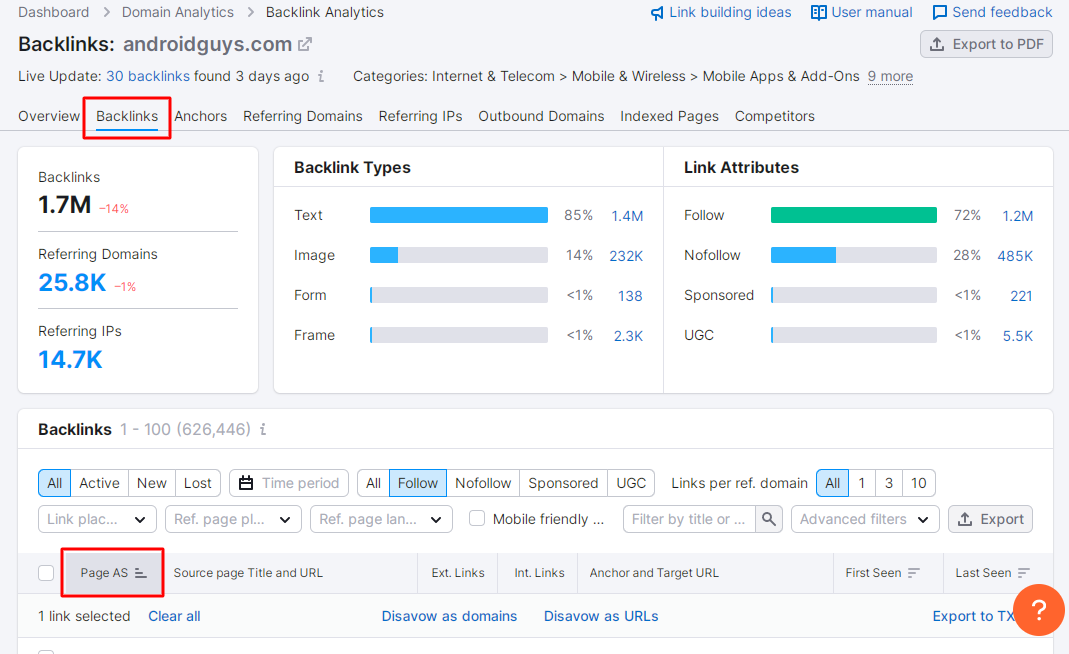1069x654 pixels.
Task: Select the Lost backlinks filter
Action: coord(198,483)
